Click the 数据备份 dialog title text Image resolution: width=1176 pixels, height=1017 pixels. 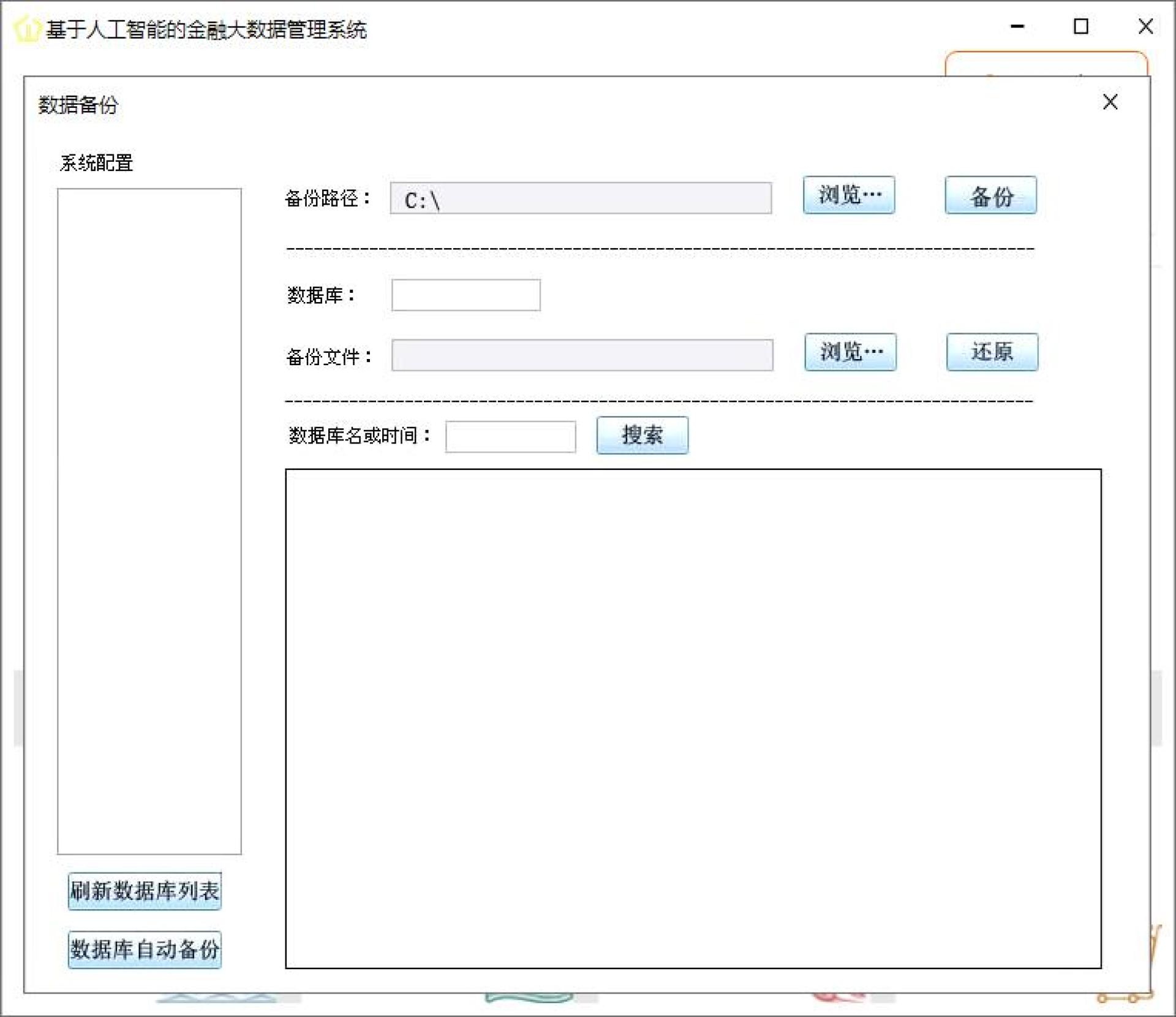coord(78,105)
